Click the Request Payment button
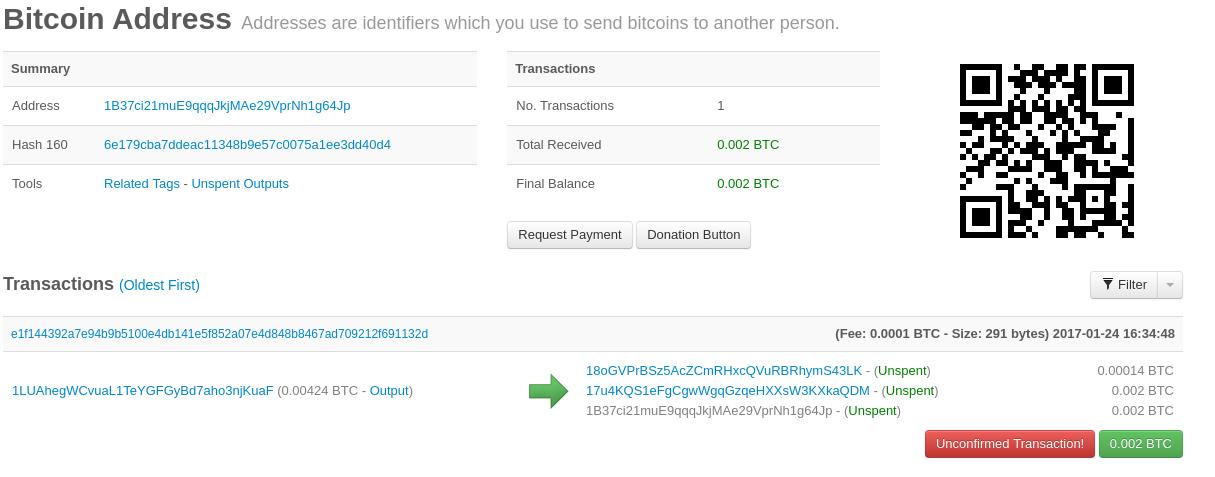1215x477 pixels. pos(570,235)
